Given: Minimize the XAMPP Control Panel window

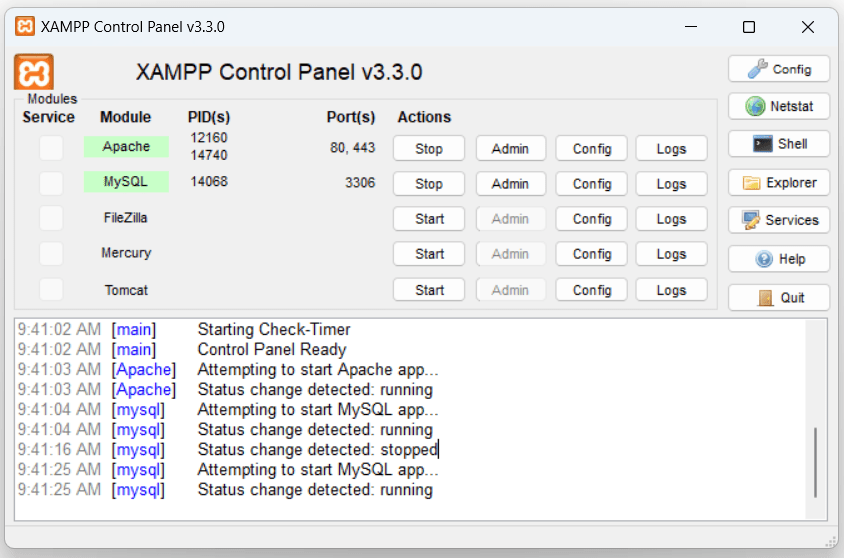Looking at the screenshot, I should coord(691,26).
